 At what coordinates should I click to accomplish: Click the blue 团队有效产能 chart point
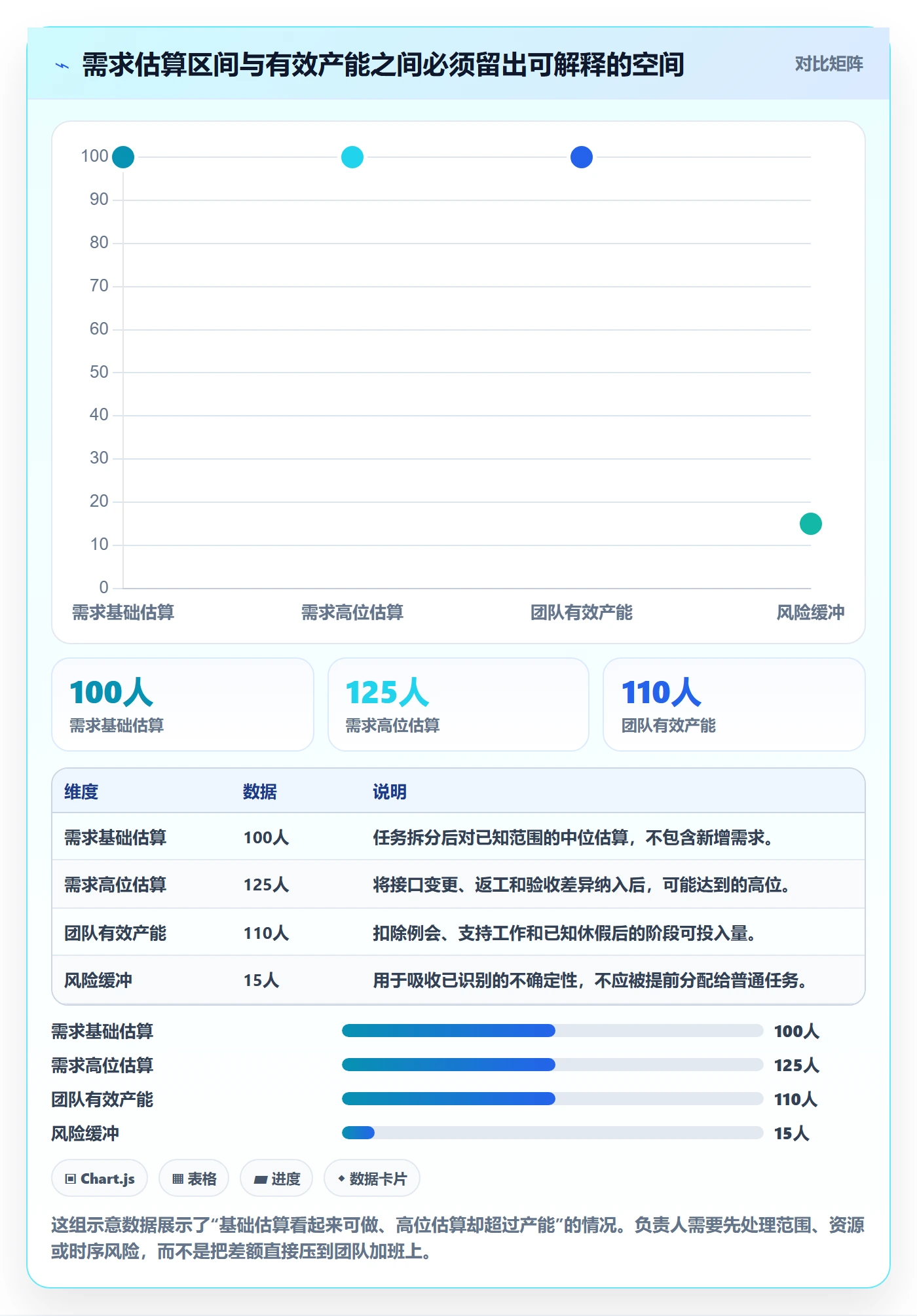click(x=582, y=157)
